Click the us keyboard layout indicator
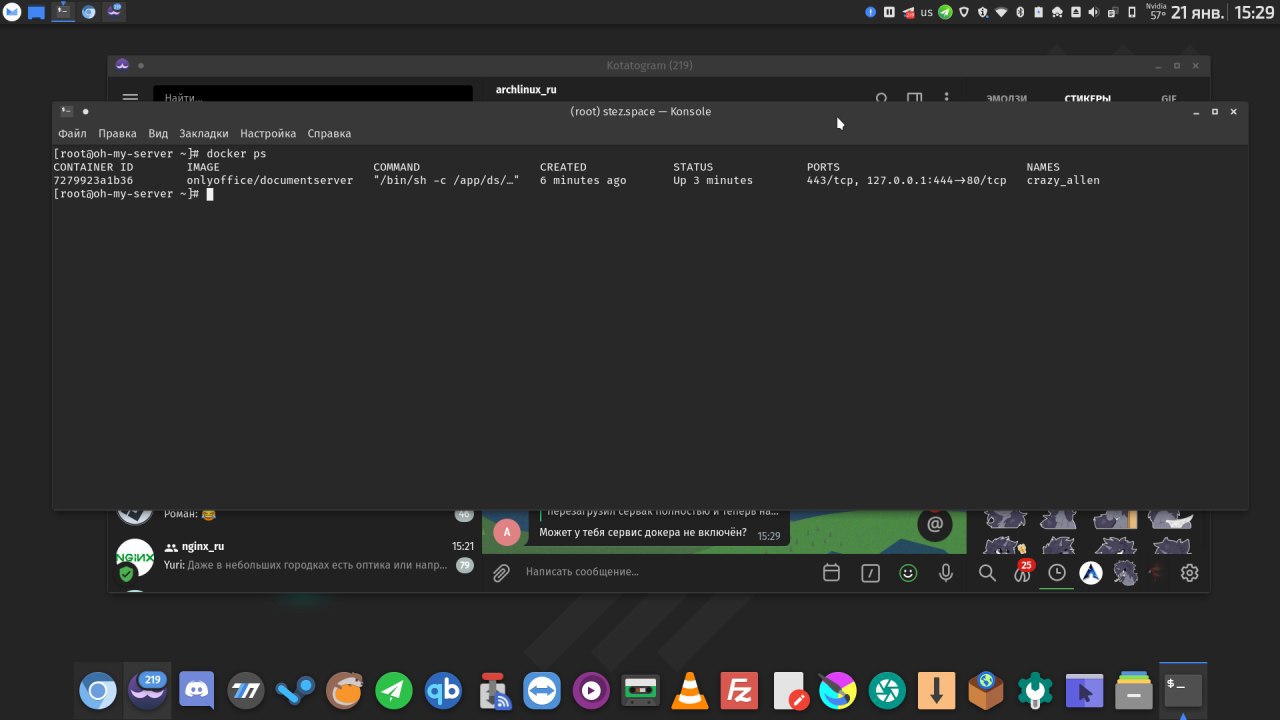 [x=926, y=12]
